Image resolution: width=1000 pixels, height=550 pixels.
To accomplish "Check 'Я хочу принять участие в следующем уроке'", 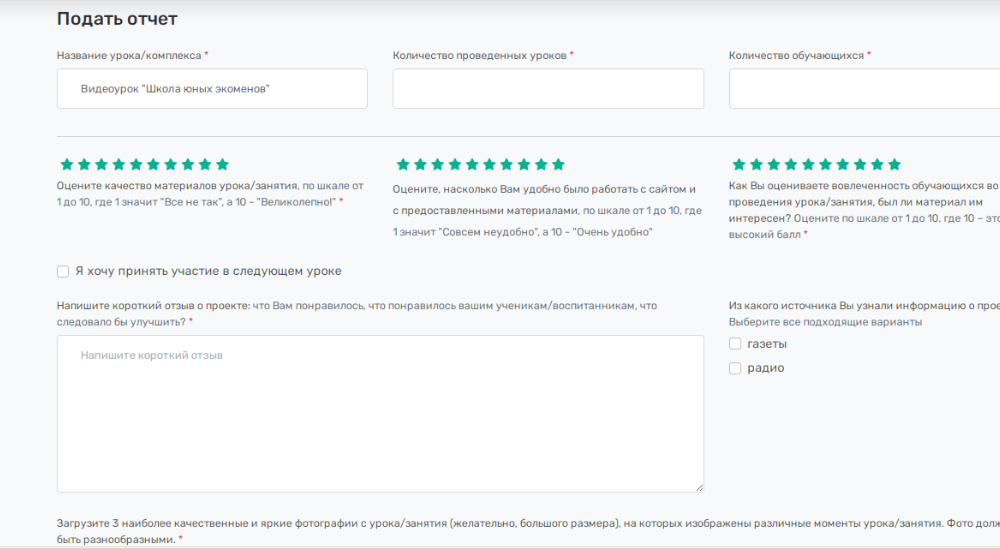I will 63,271.
